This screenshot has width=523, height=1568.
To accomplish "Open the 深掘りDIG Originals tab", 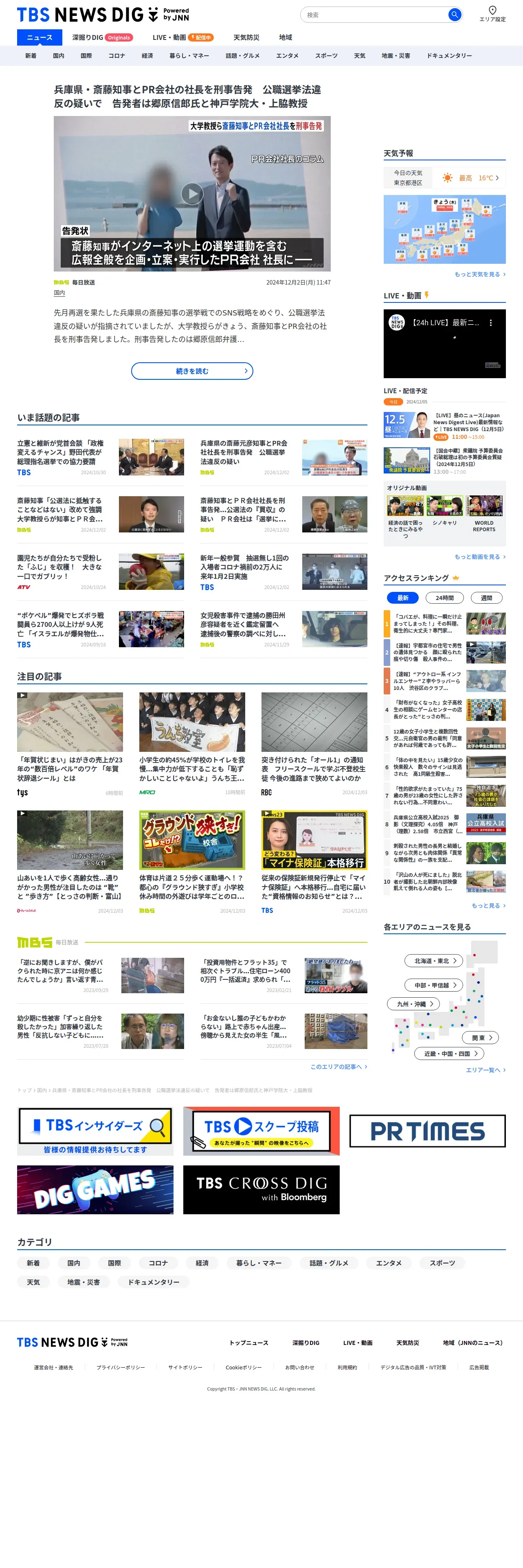I will click(x=102, y=37).
